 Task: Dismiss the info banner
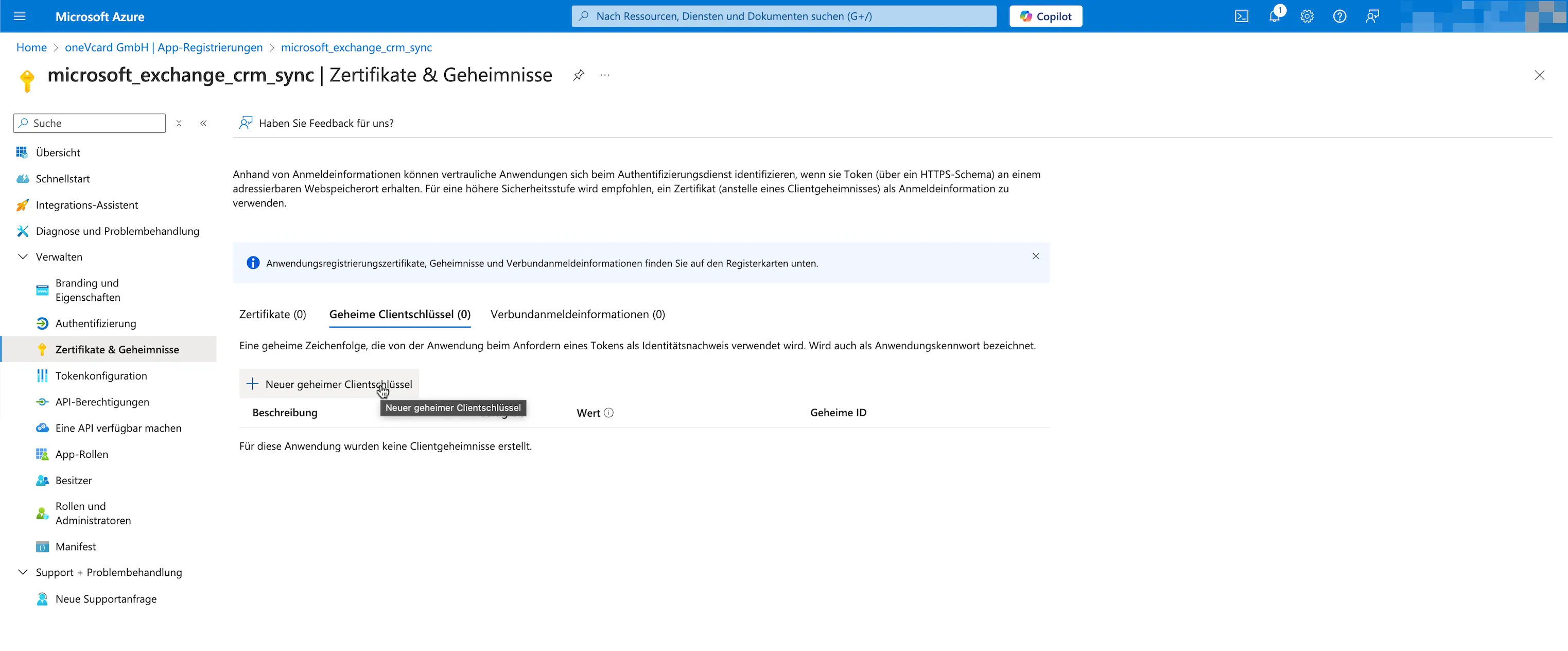point(1035,256)
